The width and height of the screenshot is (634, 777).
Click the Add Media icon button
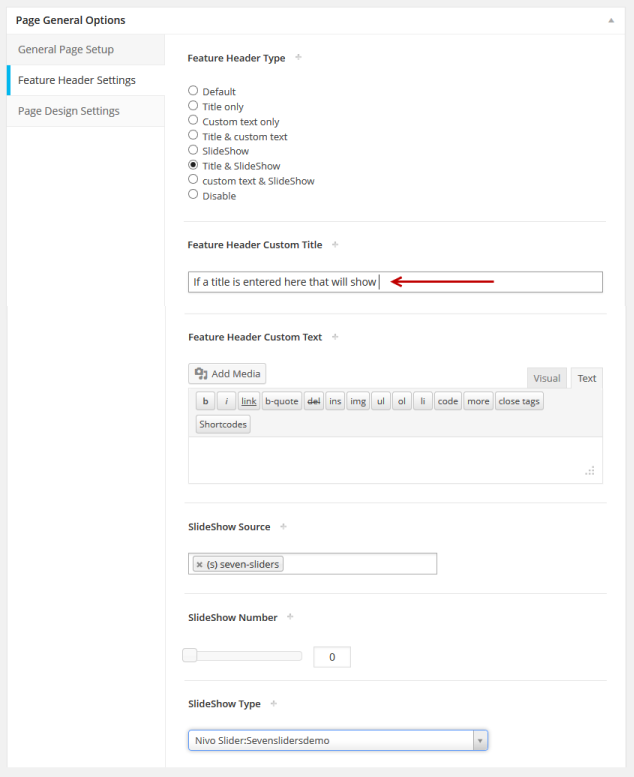[x=227, y=374]
